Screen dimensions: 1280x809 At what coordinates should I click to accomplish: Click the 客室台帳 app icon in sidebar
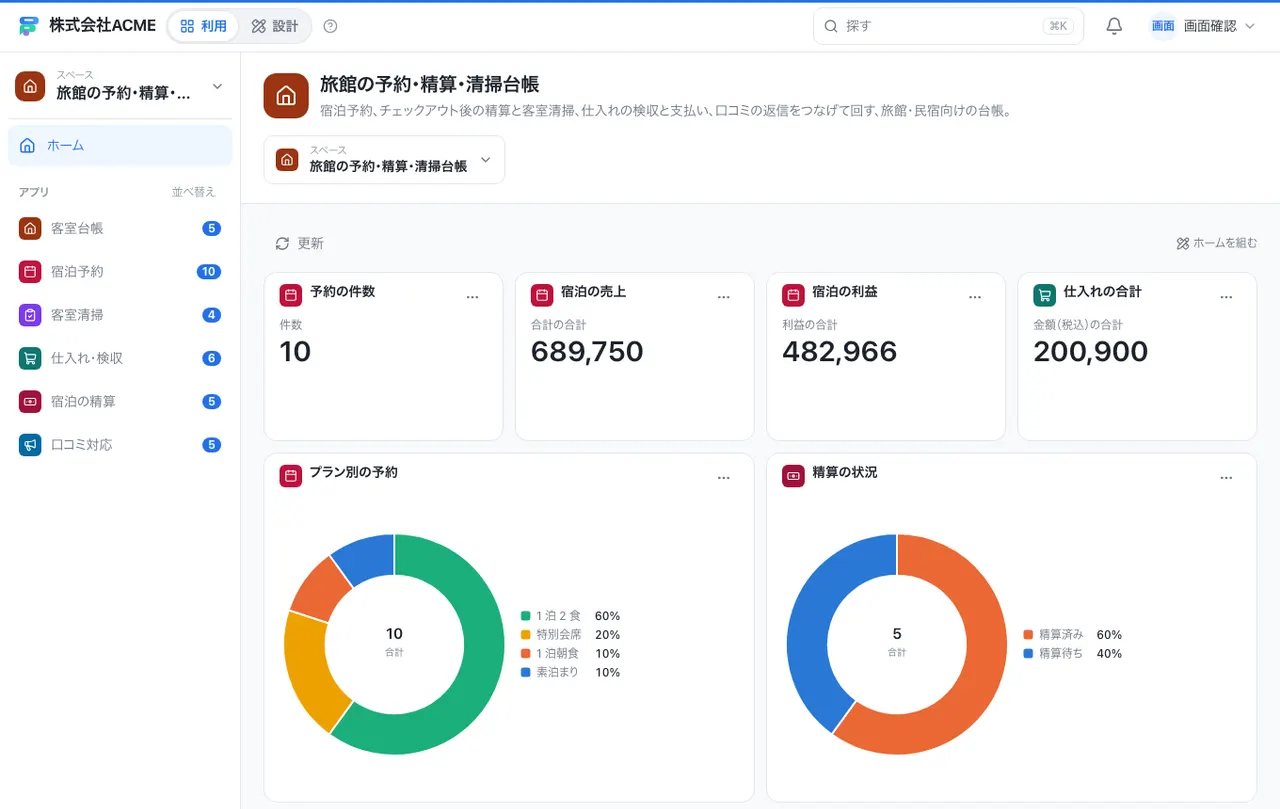click(x=30, y=228)
